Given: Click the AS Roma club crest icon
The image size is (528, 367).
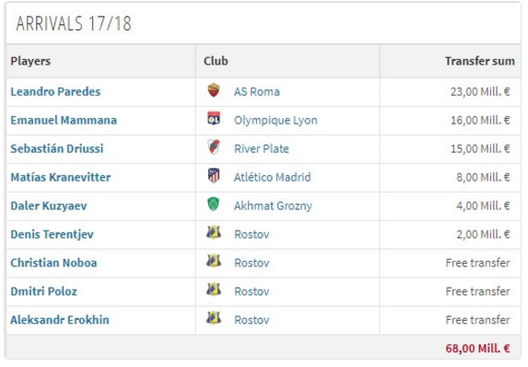Looking at the screenshot, I should click(213, 90).
